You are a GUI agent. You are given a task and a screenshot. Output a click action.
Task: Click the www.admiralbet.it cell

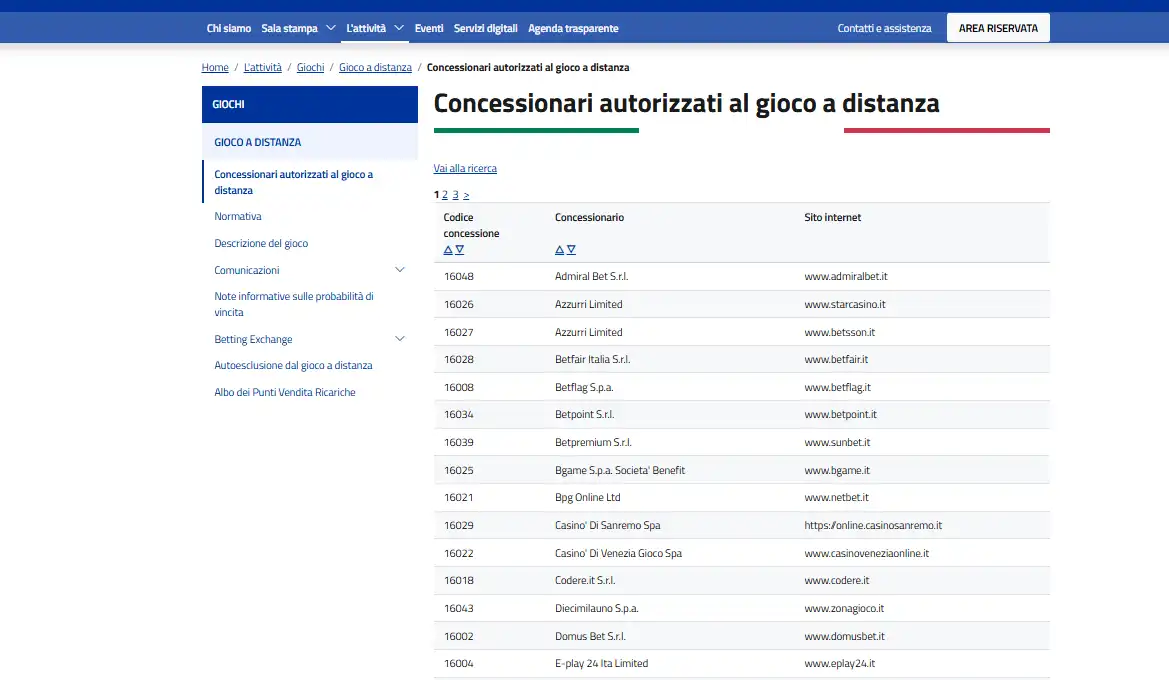[x=845, y=276]
